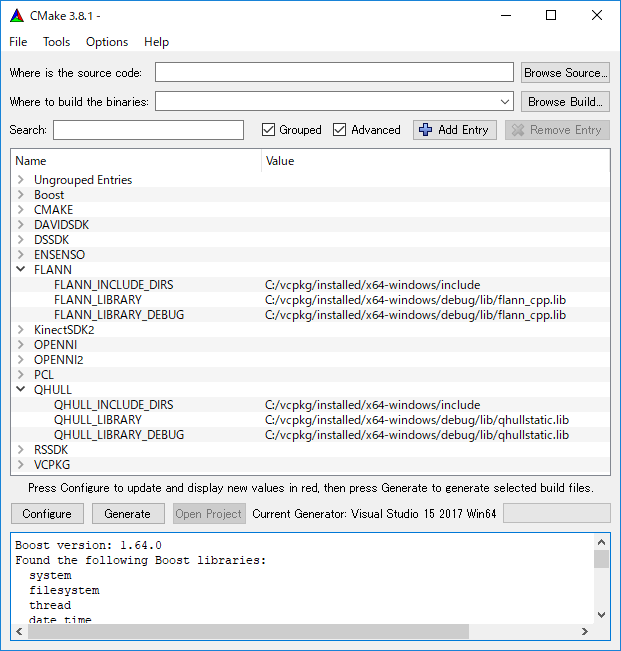Select the FLANN_LIBRARY_DEBUG entry
621x651 pixels.
click(x=119, y=315)
